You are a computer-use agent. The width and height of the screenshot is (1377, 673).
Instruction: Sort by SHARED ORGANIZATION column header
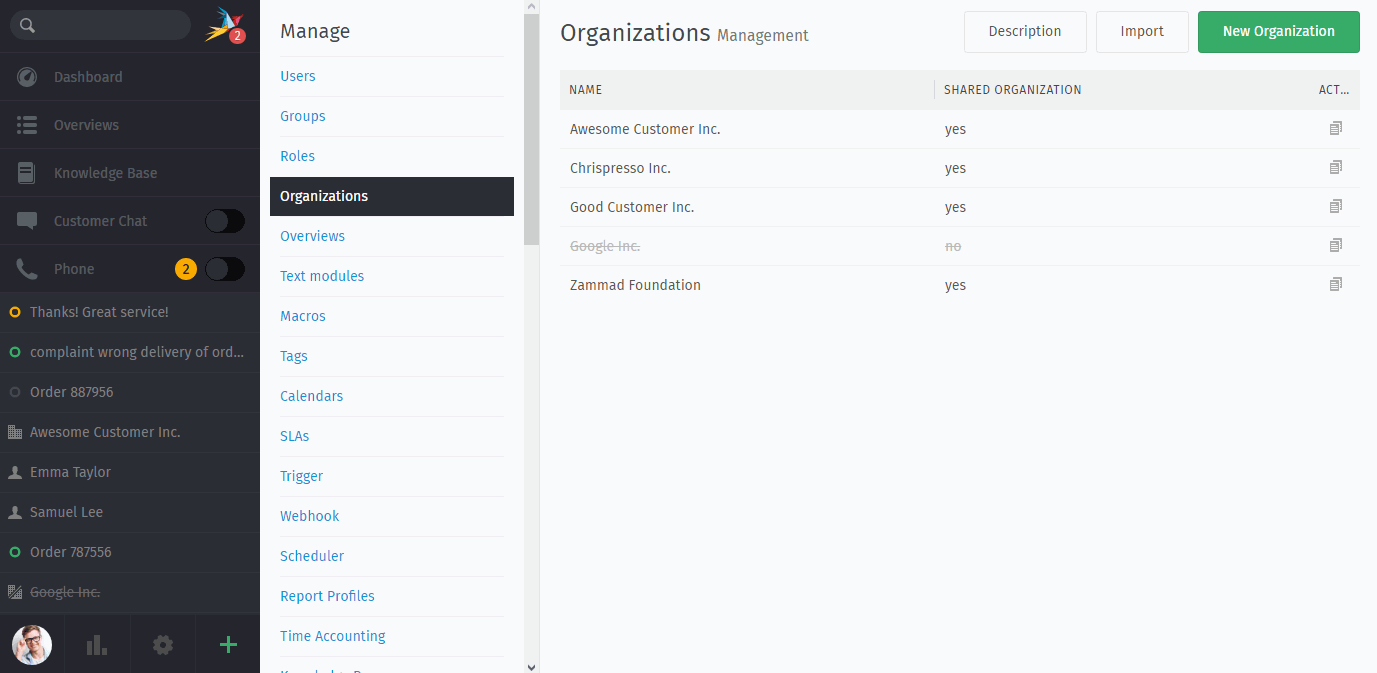point(1013,90)
